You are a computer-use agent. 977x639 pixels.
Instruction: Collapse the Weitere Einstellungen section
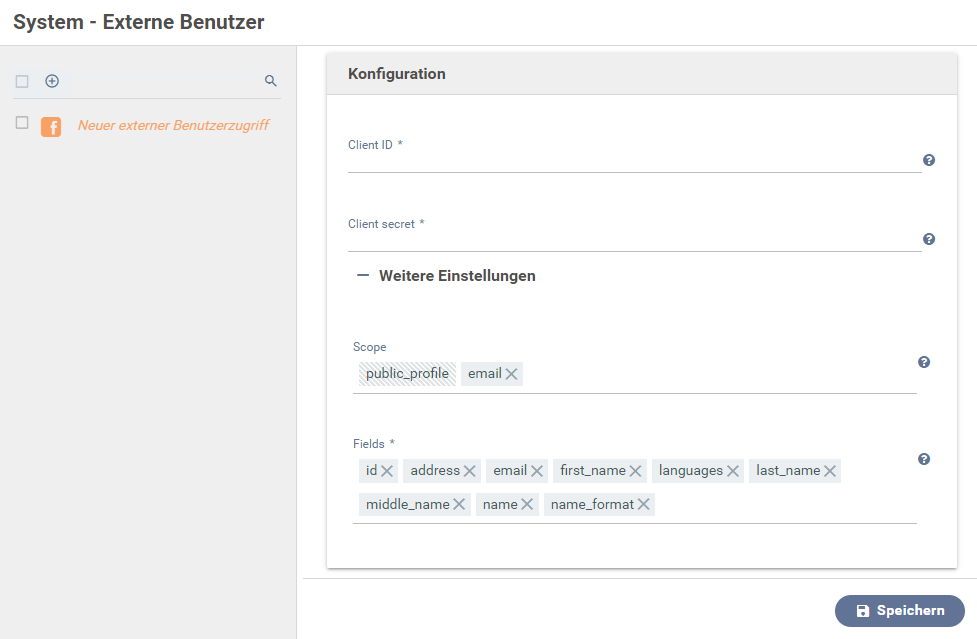click(x=363, y=276)
